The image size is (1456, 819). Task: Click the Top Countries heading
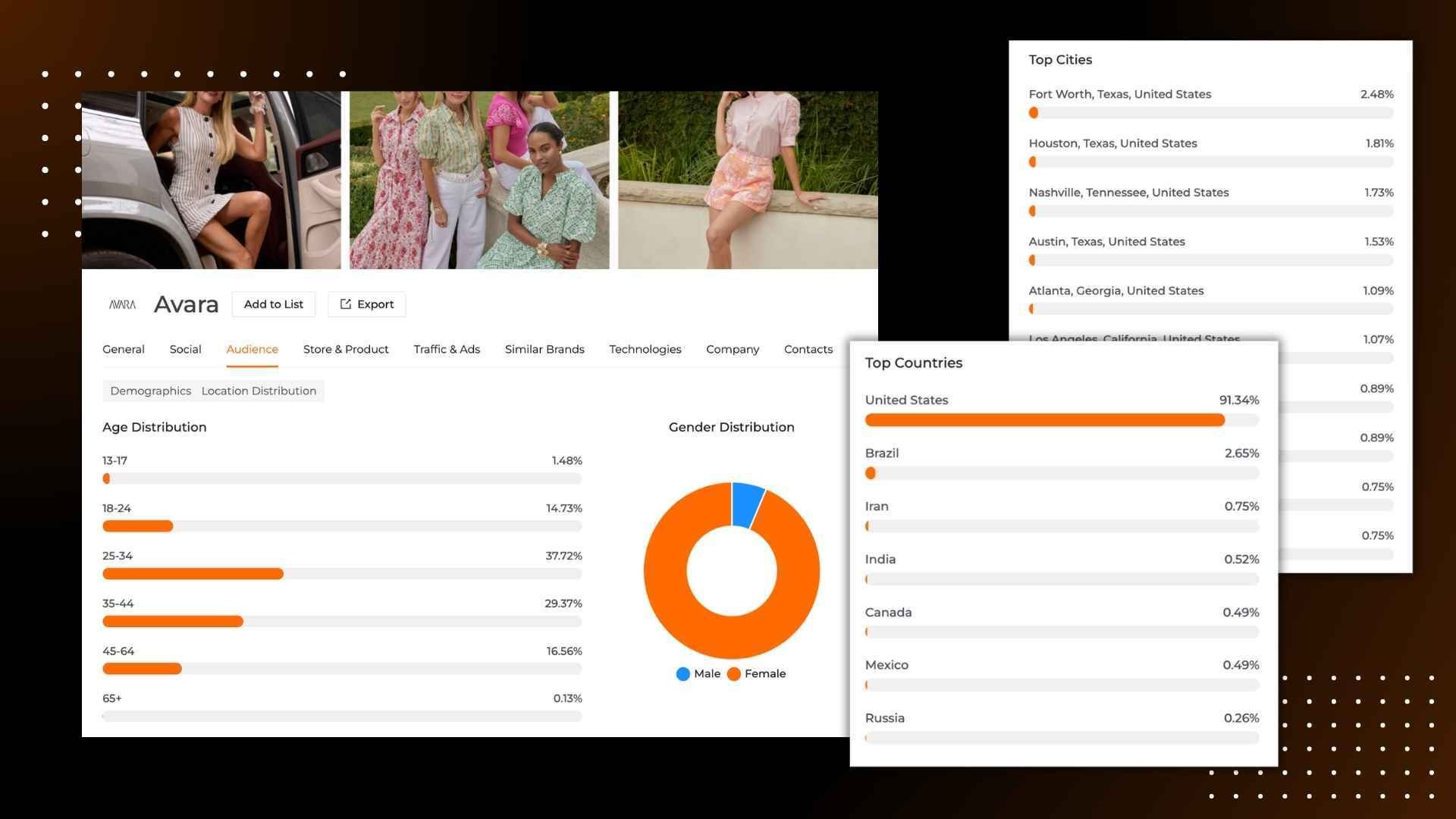pos(914,362)
